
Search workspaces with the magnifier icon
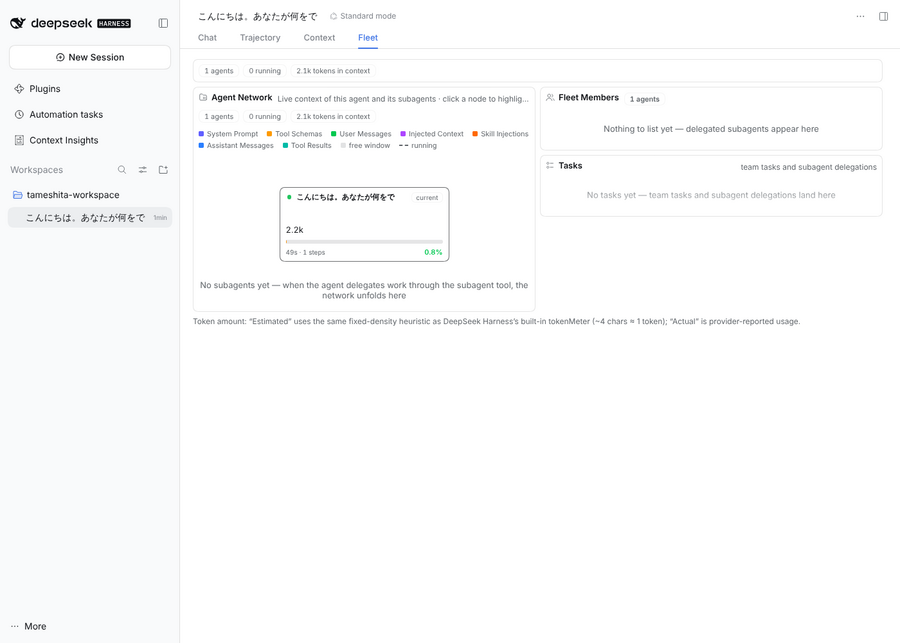pos(122,169)
